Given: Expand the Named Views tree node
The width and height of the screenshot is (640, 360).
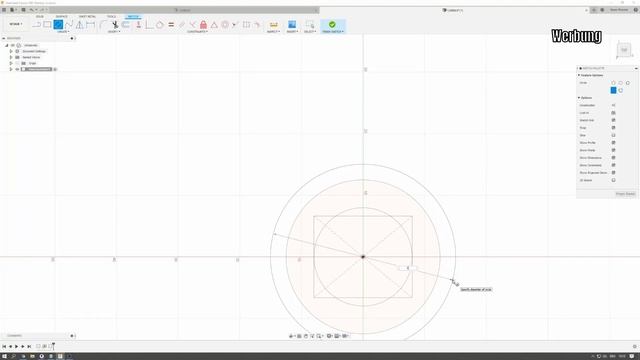Looking at the screenshot, I should point(11,58).
